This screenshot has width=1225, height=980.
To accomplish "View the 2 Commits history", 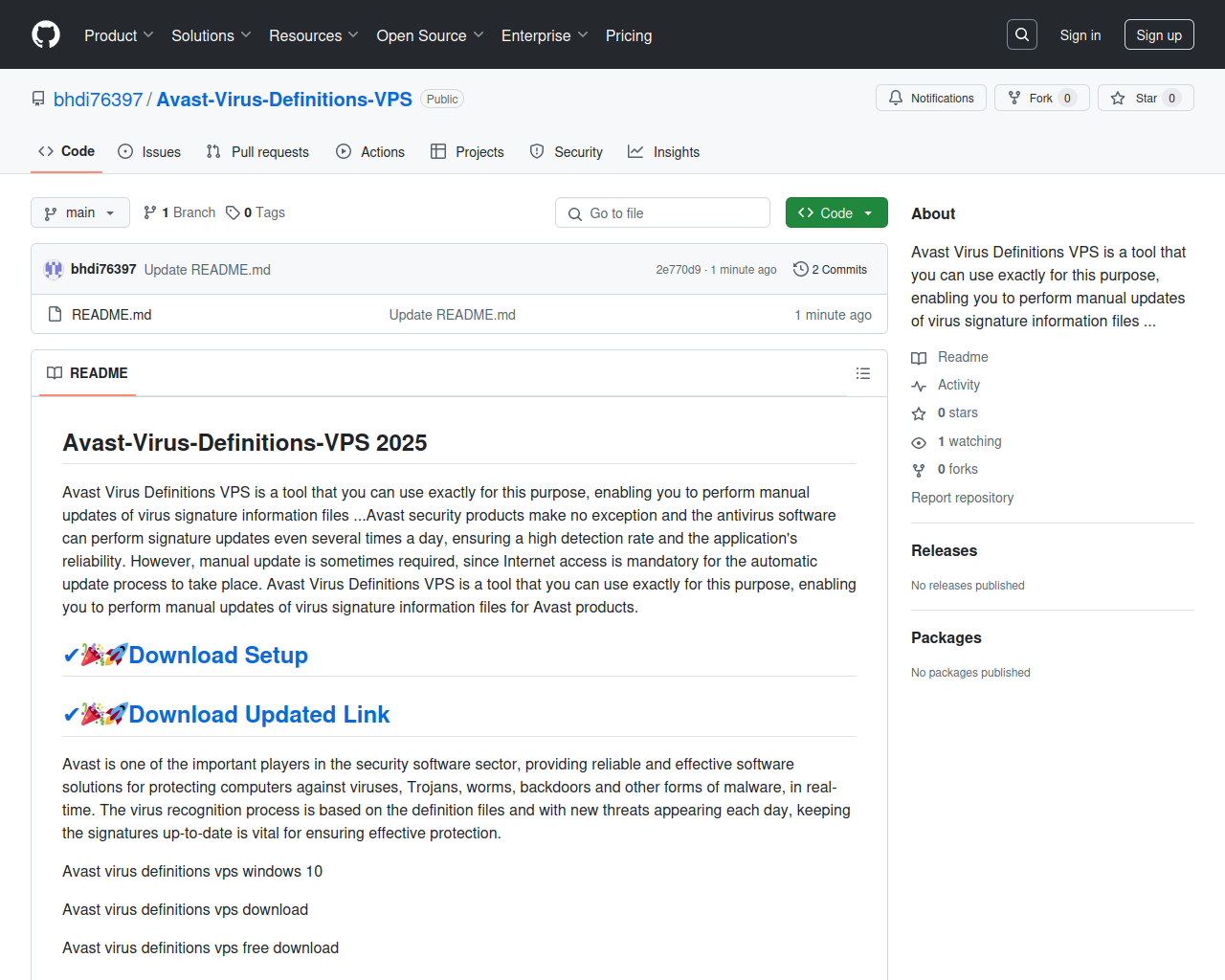I will (830, 270).
